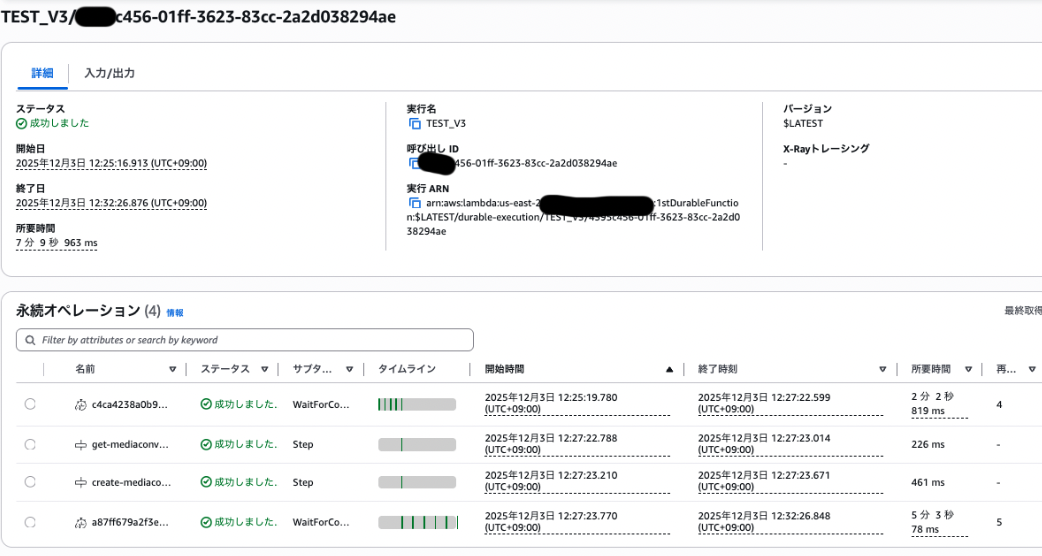Sort by the ステータス column arrow
The image size is (1042, 556).
click(264, 369)
